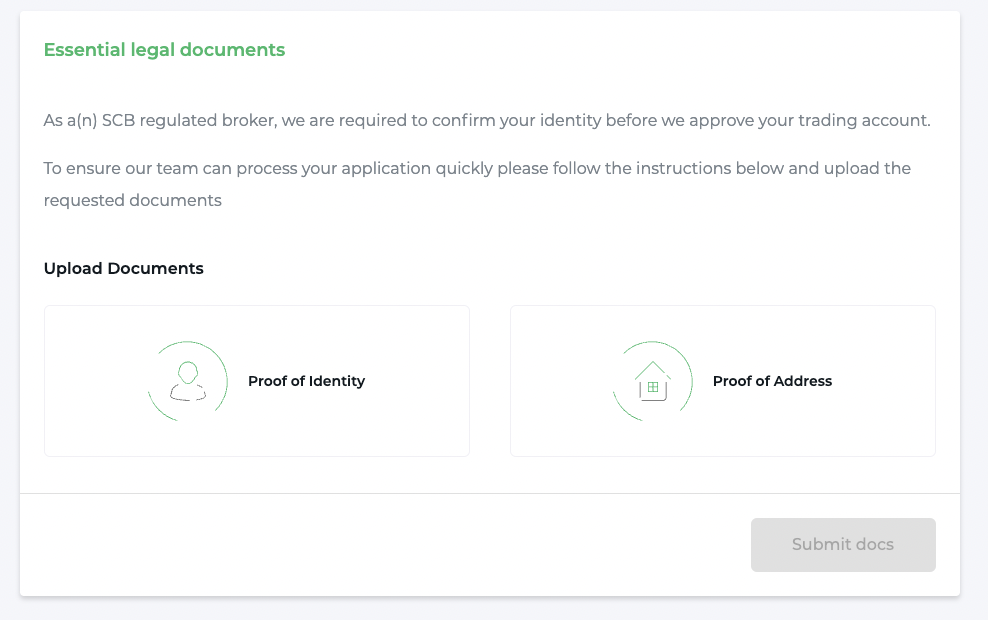Click empty space right of Proof of Identity label
The image size is (988, 620).
420,381
